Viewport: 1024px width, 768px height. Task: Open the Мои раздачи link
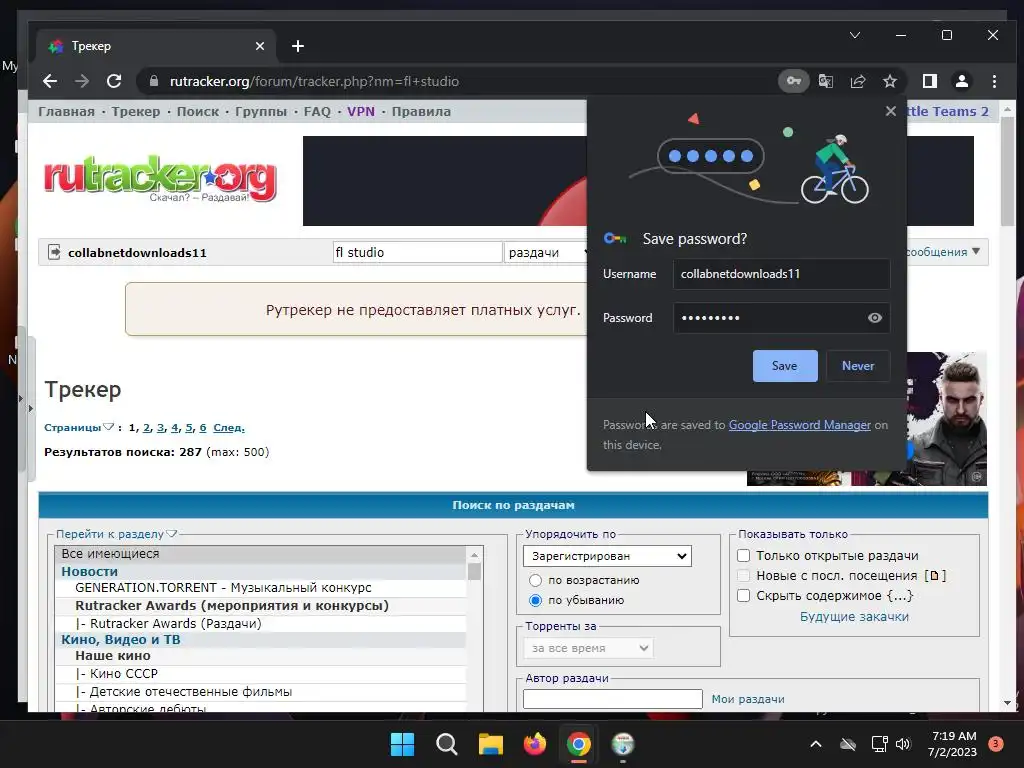[748, 699]
